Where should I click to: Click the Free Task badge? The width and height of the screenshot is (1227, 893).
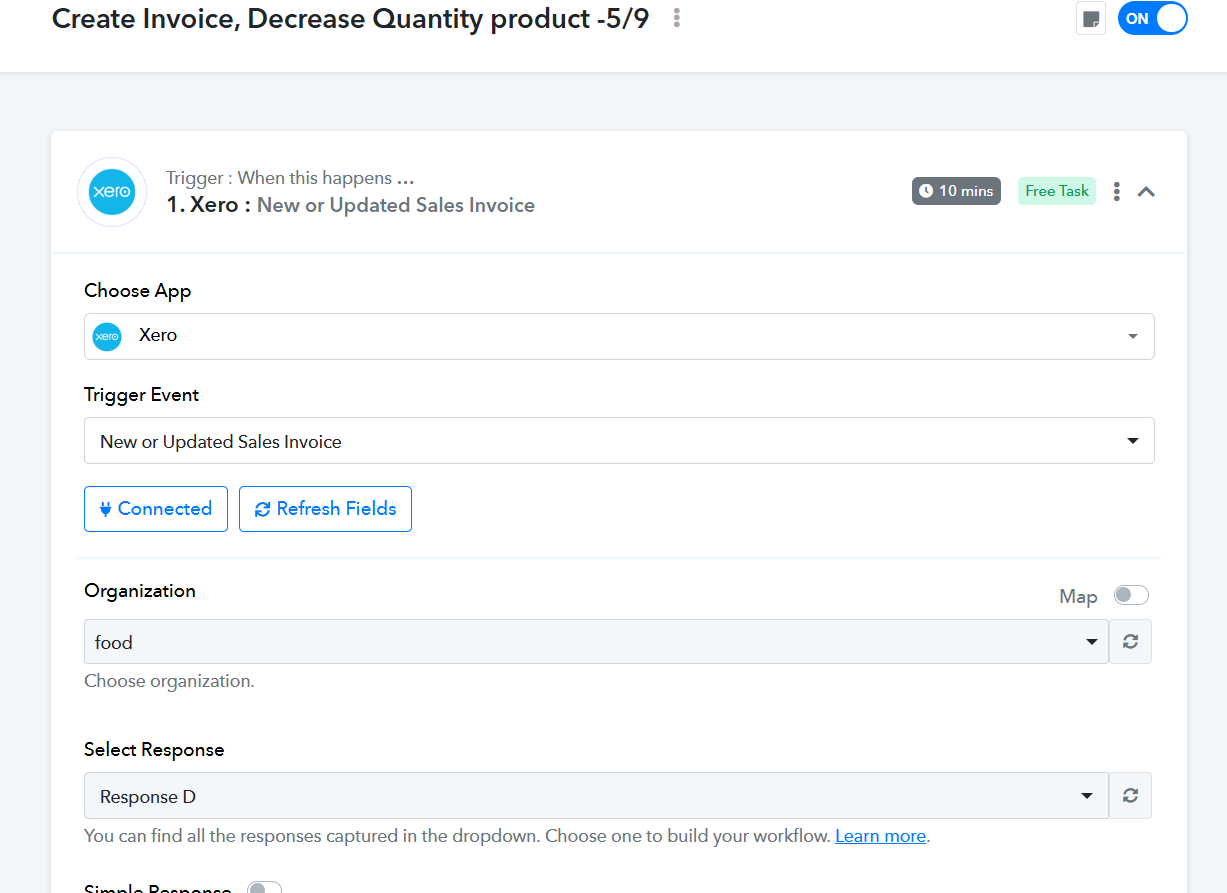pyautogui.click(x=1057, y=191)
